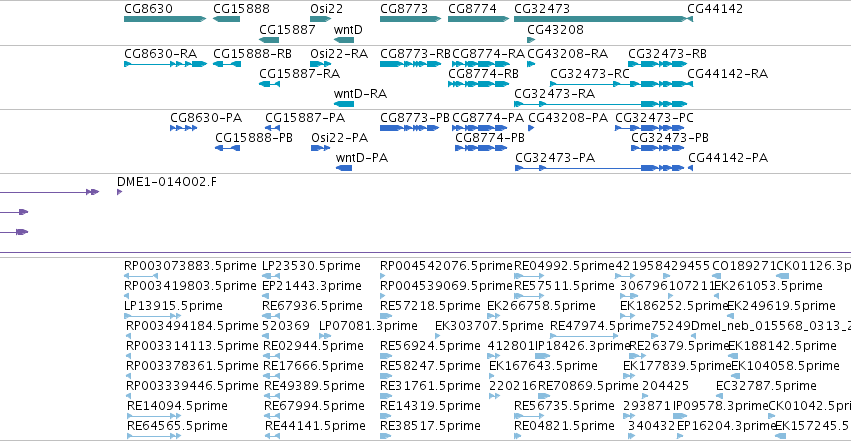Click the Osi22-RA transcript label
The image size is (851, 441).
click(339, 54)
